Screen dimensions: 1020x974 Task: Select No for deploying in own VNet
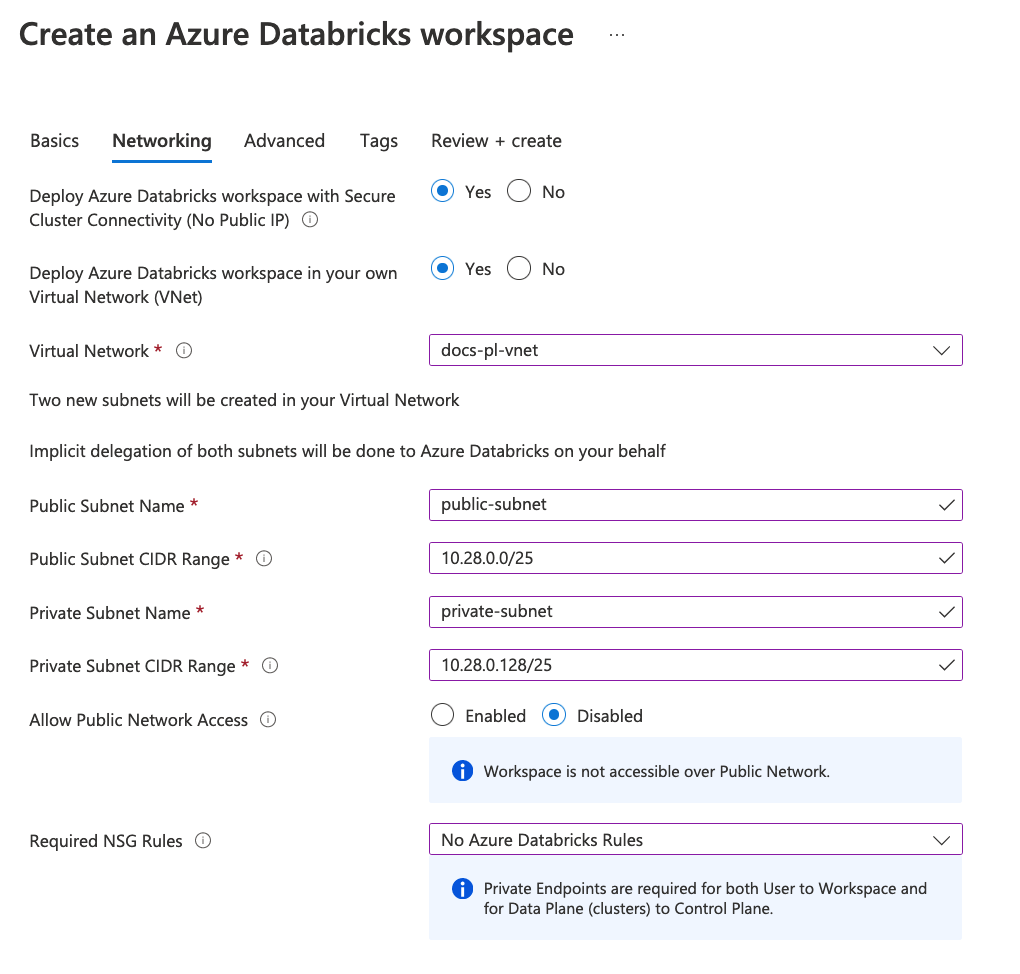coord(519,268)
